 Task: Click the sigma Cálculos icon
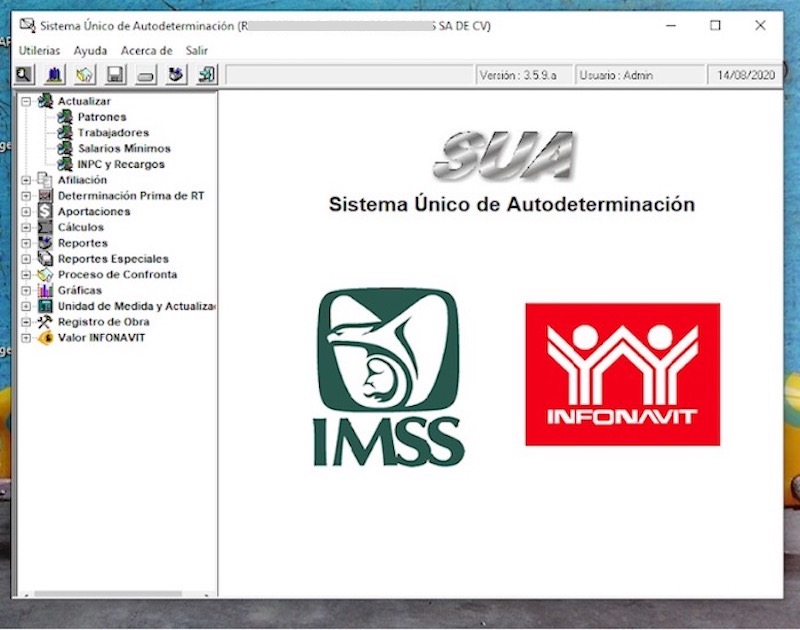click(x=45, y=227)
